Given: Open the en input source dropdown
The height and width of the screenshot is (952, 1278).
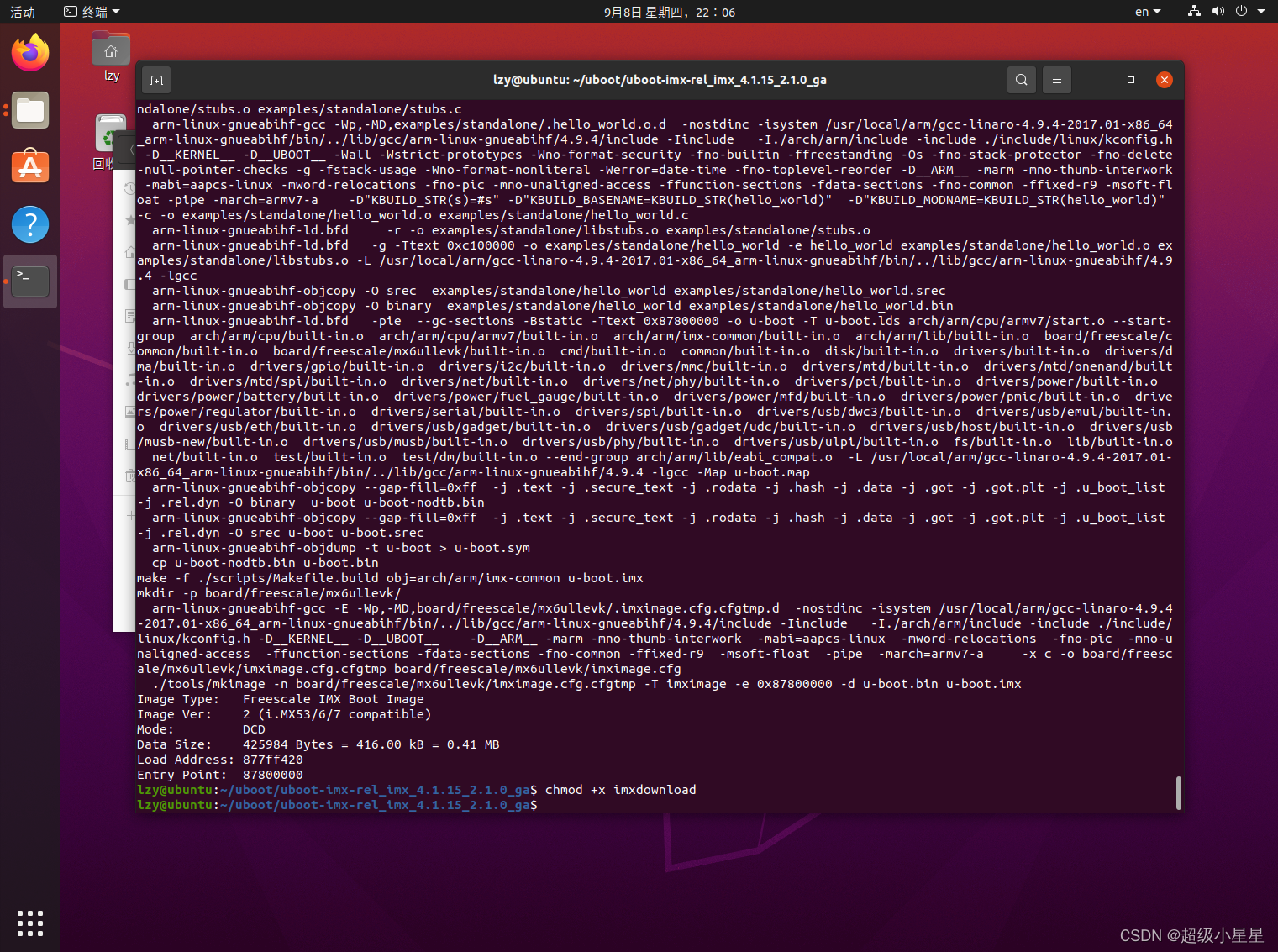Looking at the screenshot, I should point(1148,12).
